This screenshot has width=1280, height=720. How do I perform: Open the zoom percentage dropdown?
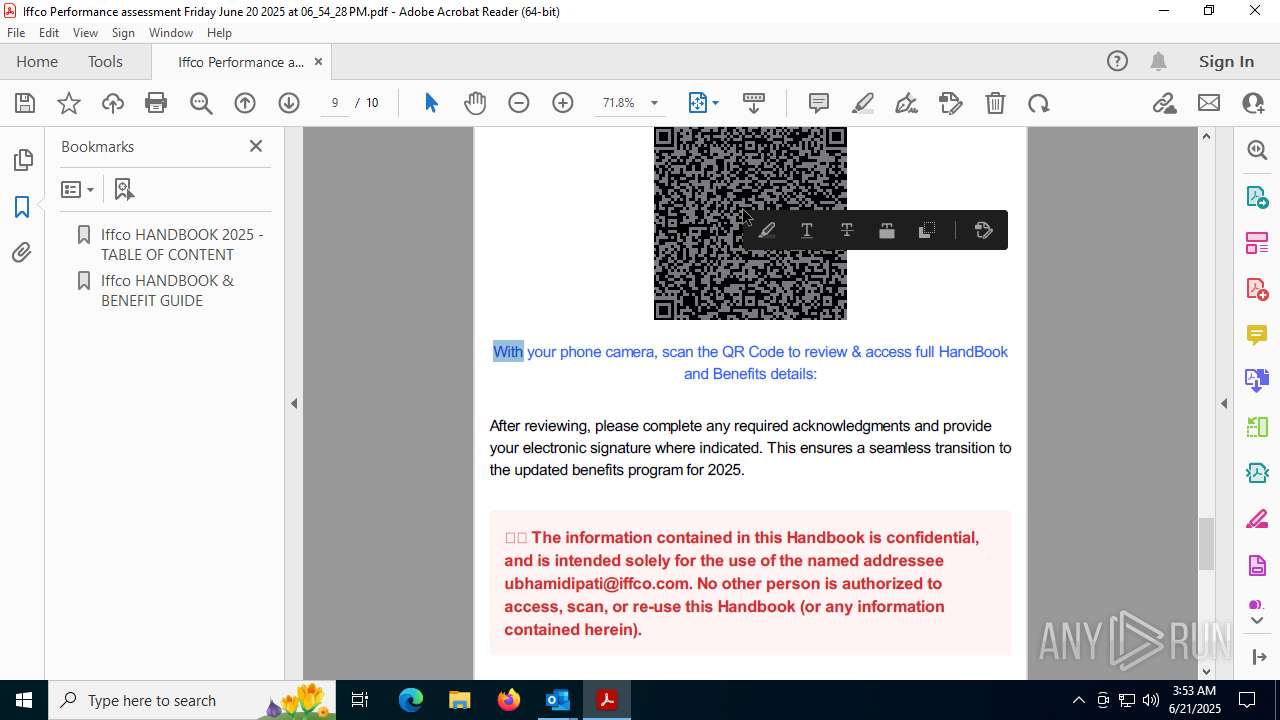(654, 103)
